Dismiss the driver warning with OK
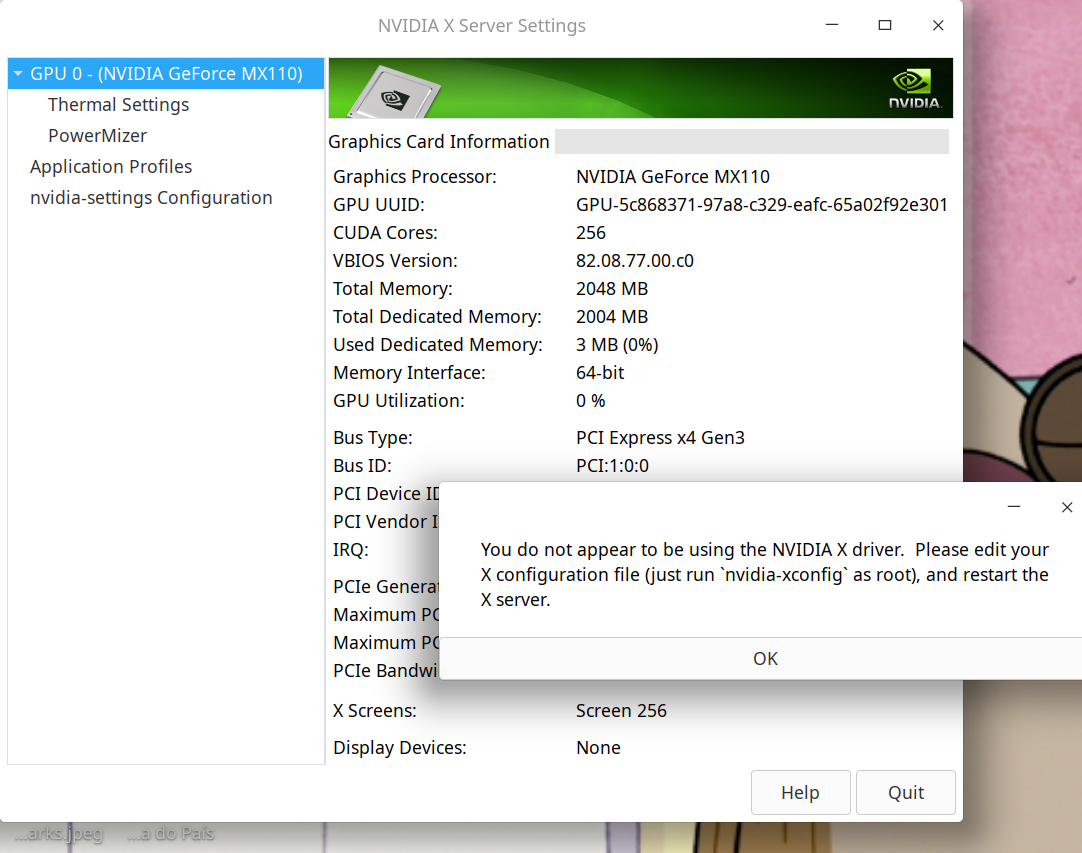 point(765,658)
